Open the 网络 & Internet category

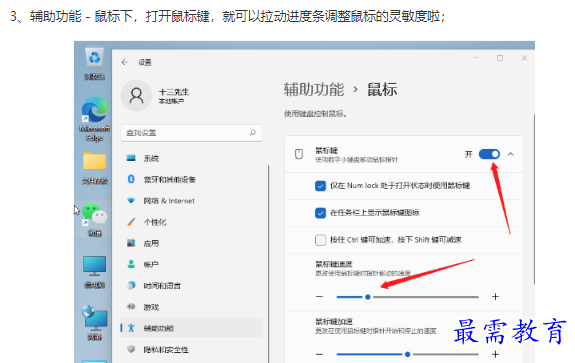point(191,201)
